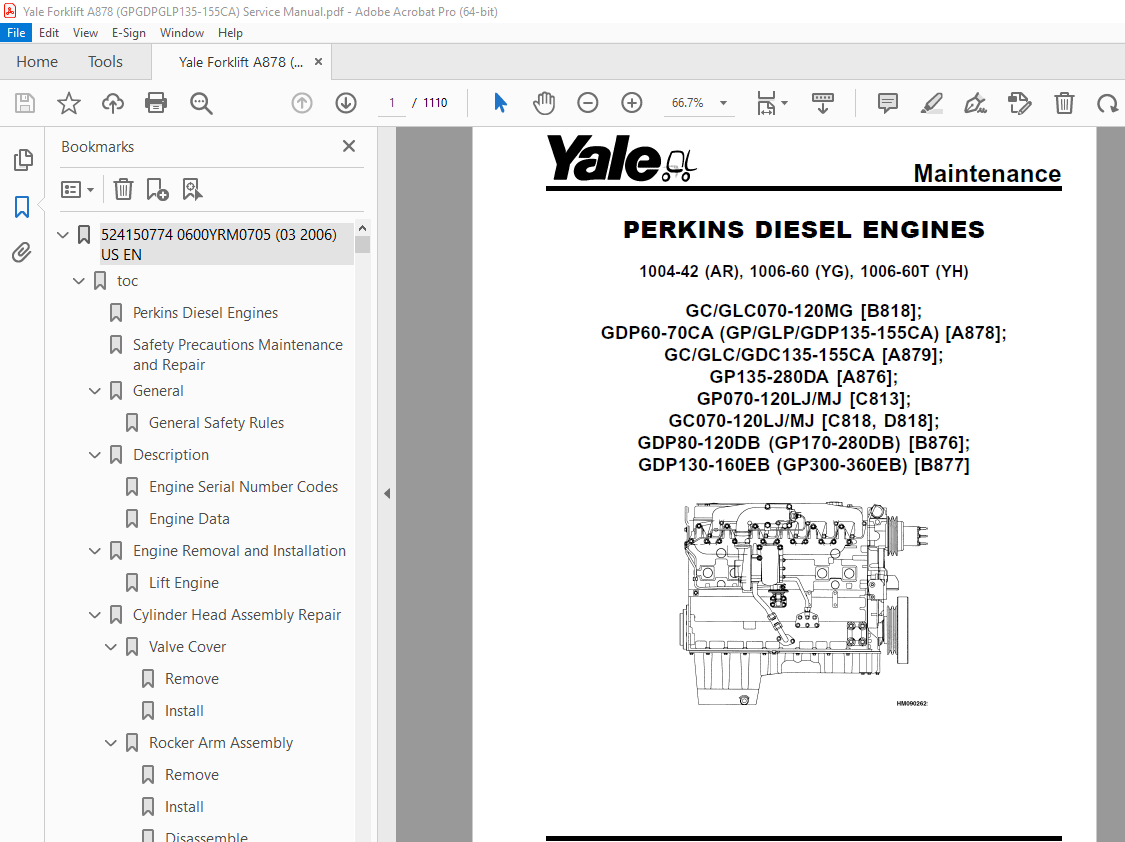The image size is (1125, 842).
Task: Collapse the Valve Cover bookmark
Action: click(110, 647)
